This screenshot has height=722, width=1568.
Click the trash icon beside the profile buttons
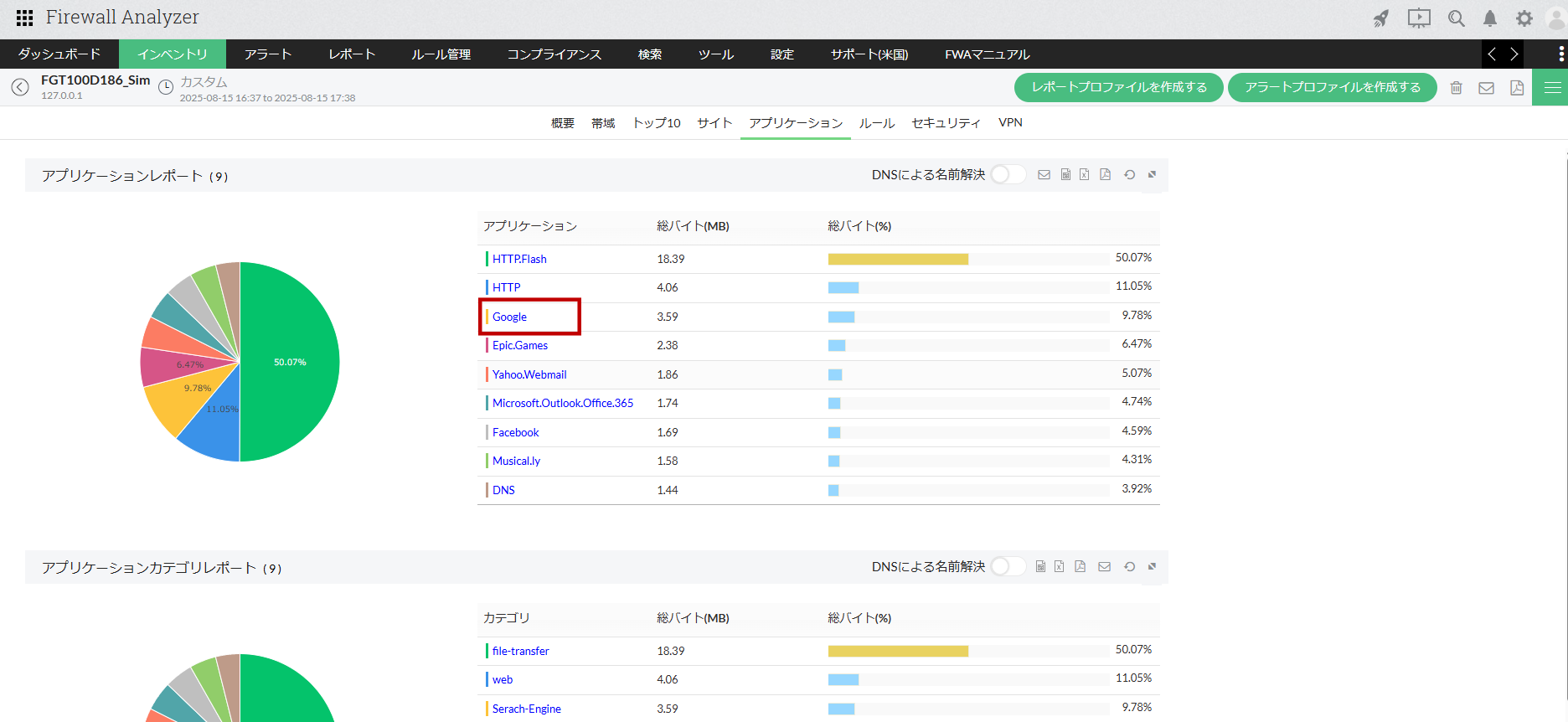pyautogui.click(x=1457, y=88)
